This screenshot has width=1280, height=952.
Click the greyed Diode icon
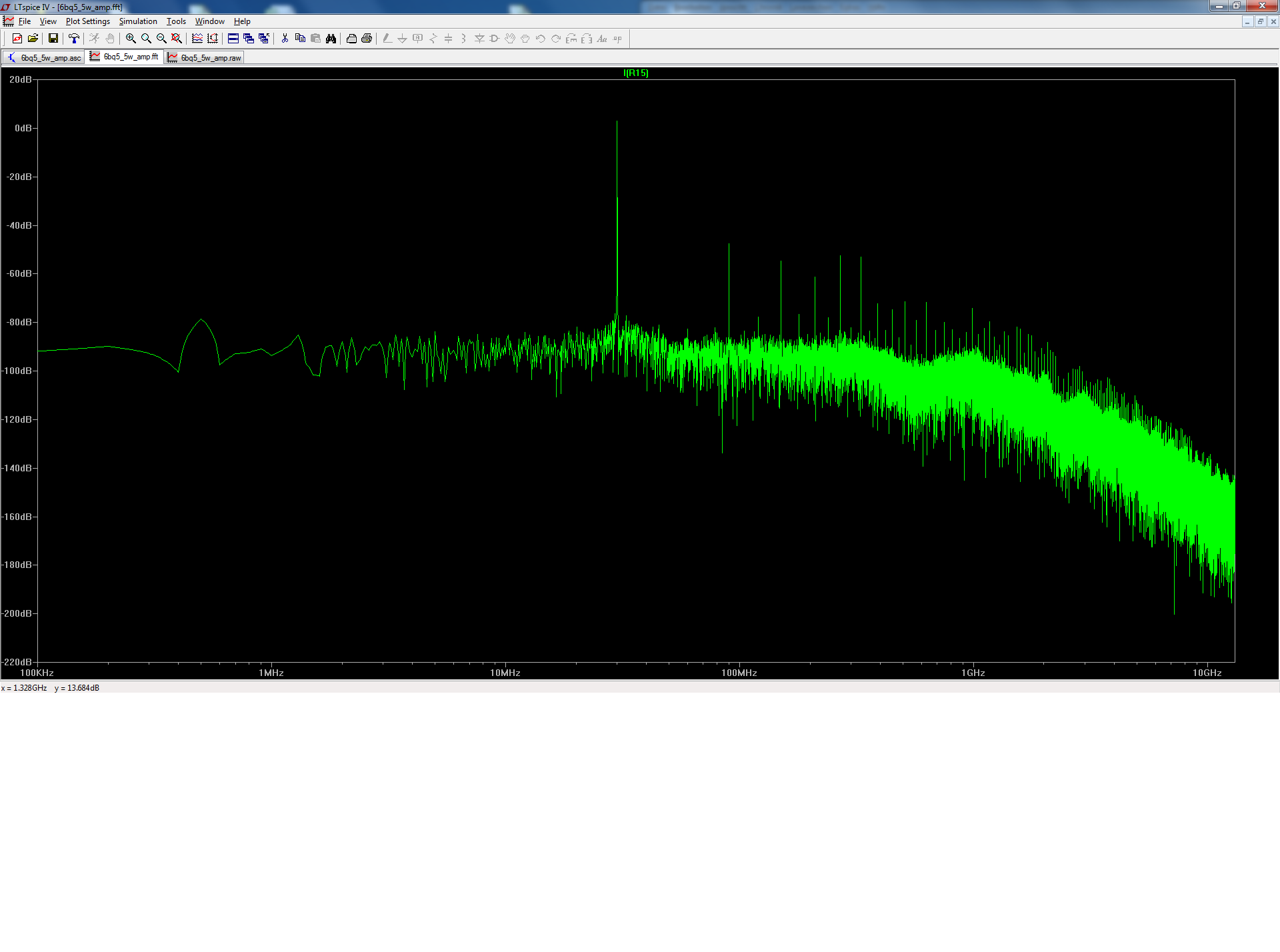(x=479, y=39)
